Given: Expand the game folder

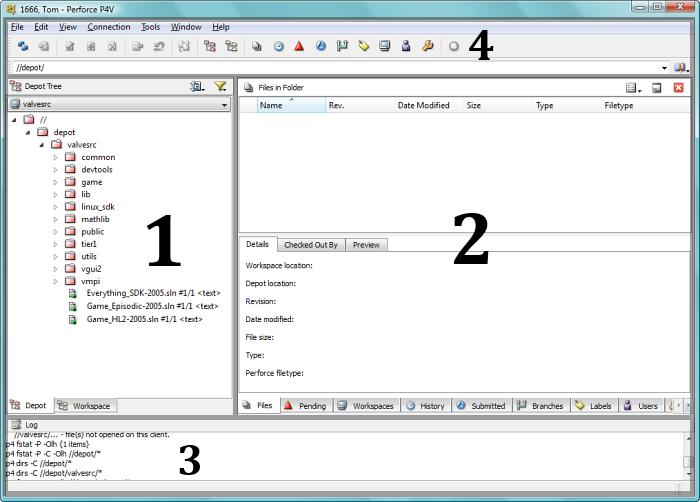Looking at the screenshot, I should (x=55, y=182).
